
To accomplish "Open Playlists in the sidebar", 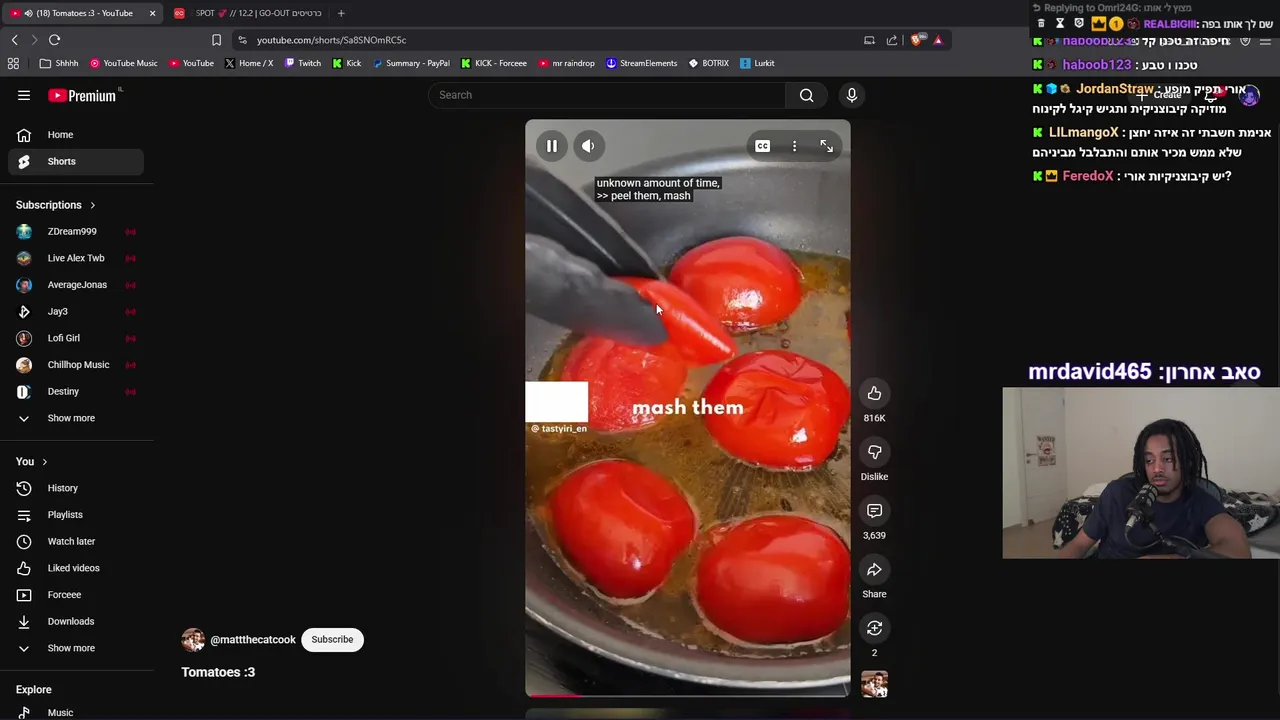I will 76,515.
